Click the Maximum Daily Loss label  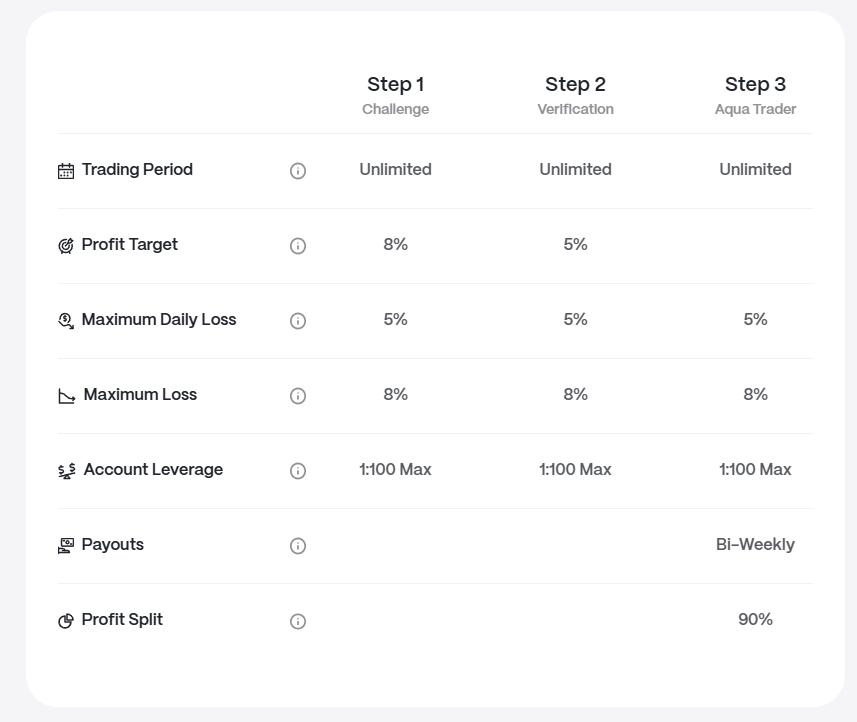point(159,319)
